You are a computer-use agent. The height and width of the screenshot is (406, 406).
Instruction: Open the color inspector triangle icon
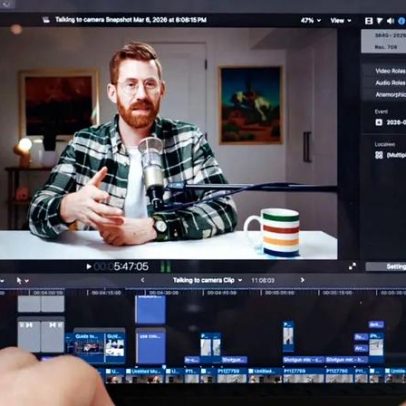pyautogui.click(x=380, y=21)
